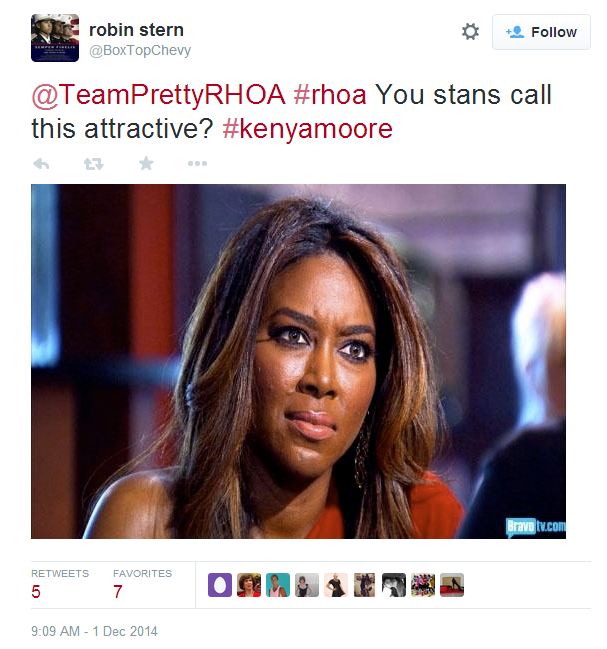The width and height of the screenshot is (607, 649).
Task: Click the avatar with teal background
Action: point(278,585)
